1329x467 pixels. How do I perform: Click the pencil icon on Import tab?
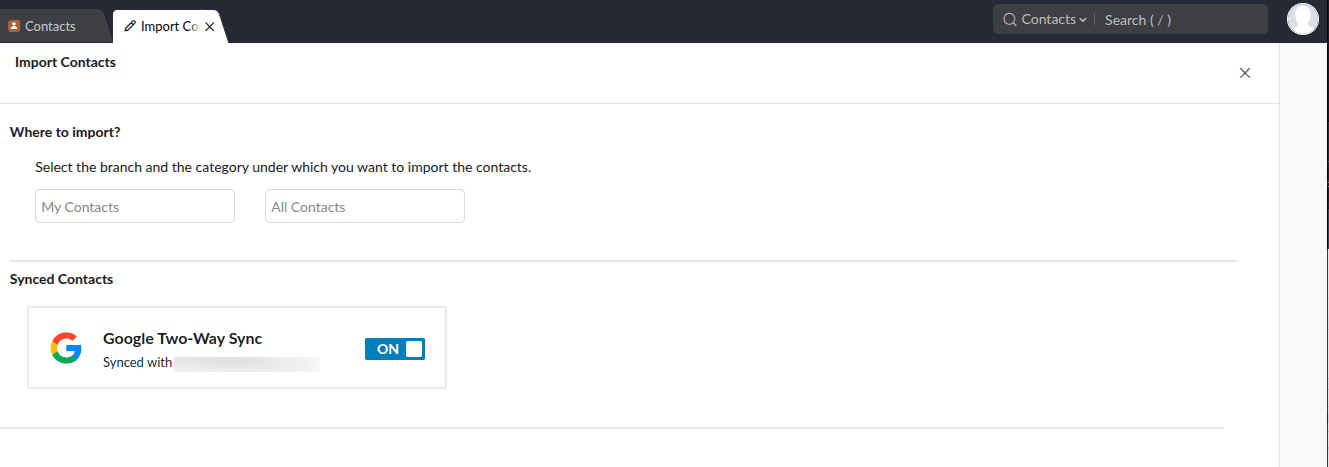(x=130, y=27)
